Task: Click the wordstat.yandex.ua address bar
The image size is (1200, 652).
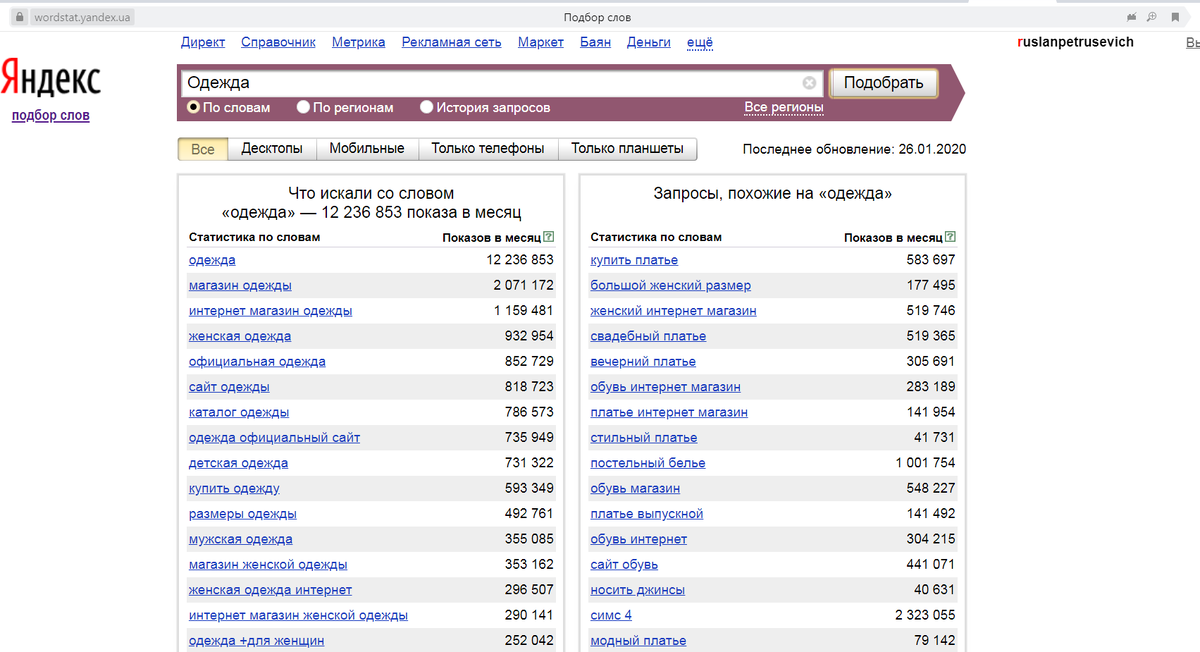Action: (x=83, y=17)
